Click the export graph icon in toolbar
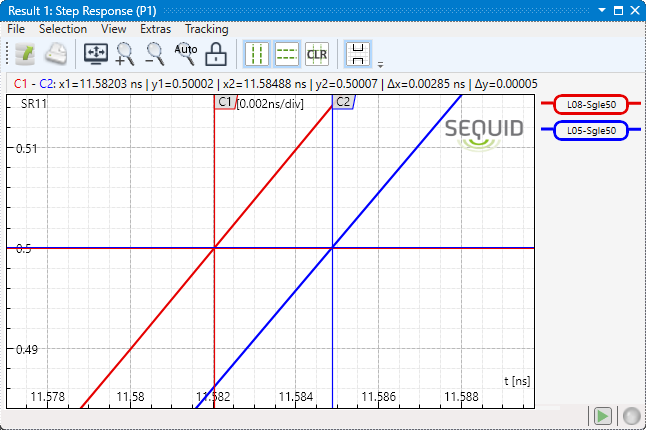This screenshot has height=430, width=646. pos(25,54)
